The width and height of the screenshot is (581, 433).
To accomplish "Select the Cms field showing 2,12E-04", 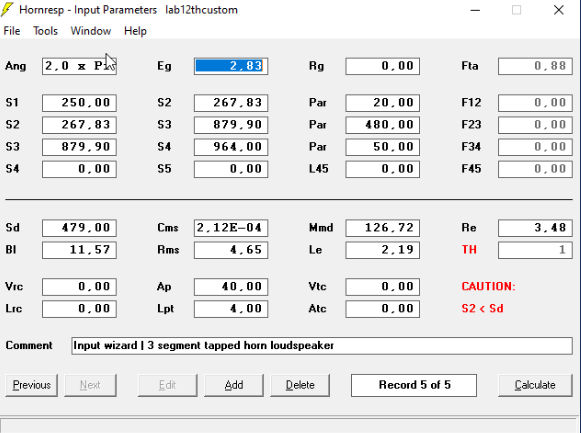I will pos(231,228).
